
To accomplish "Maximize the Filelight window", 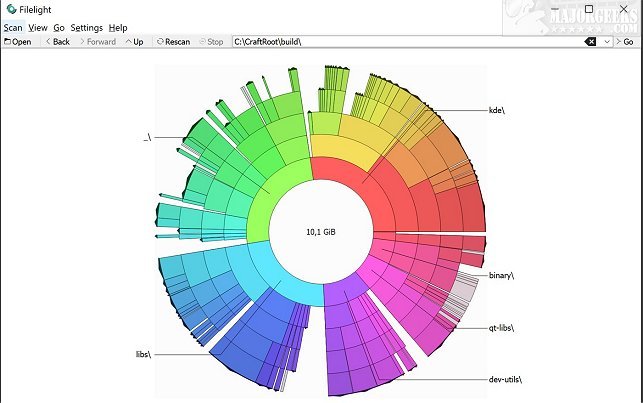I will [x=589, y=9].
